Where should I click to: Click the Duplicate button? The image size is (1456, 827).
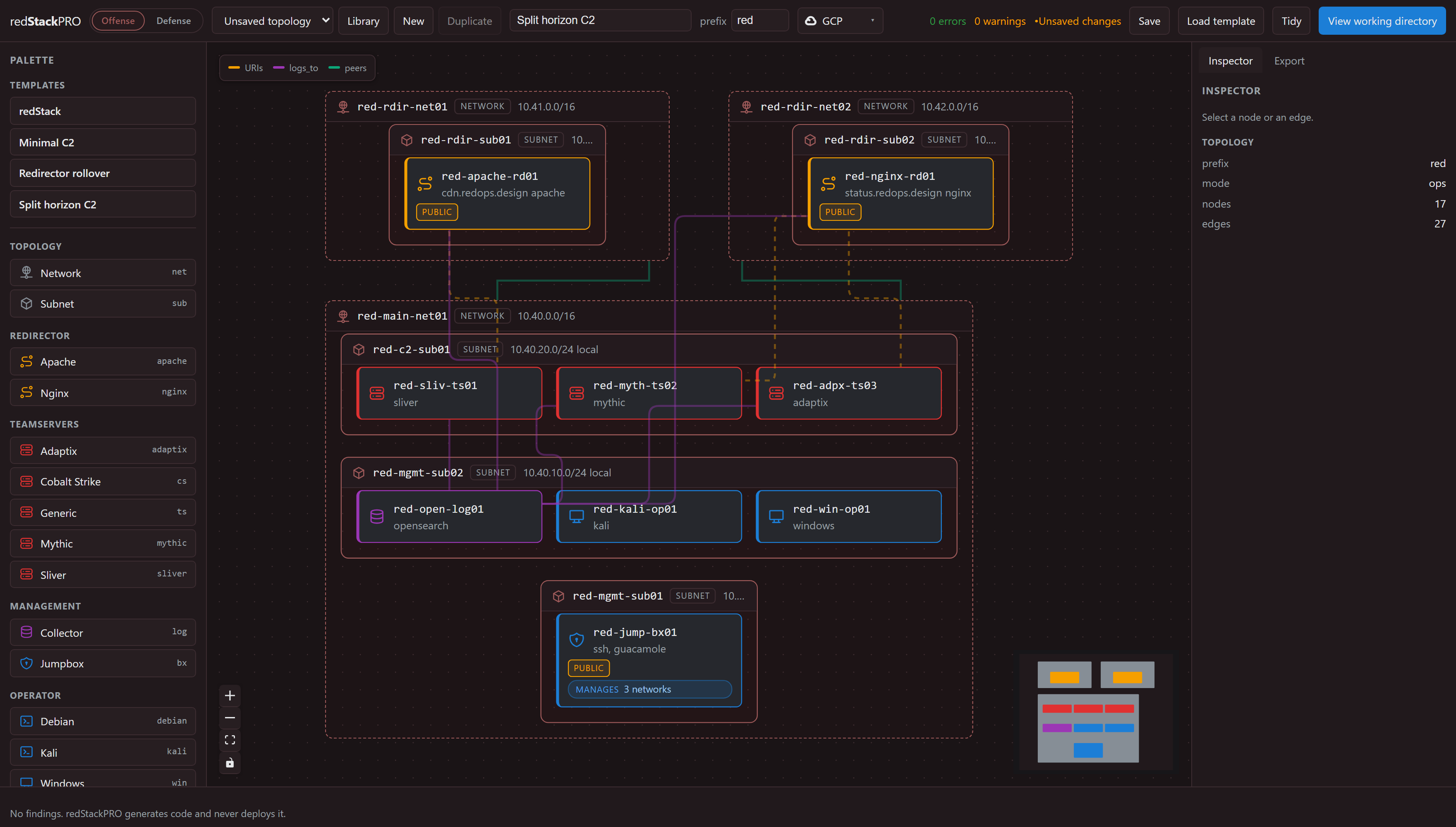[469, 21]
